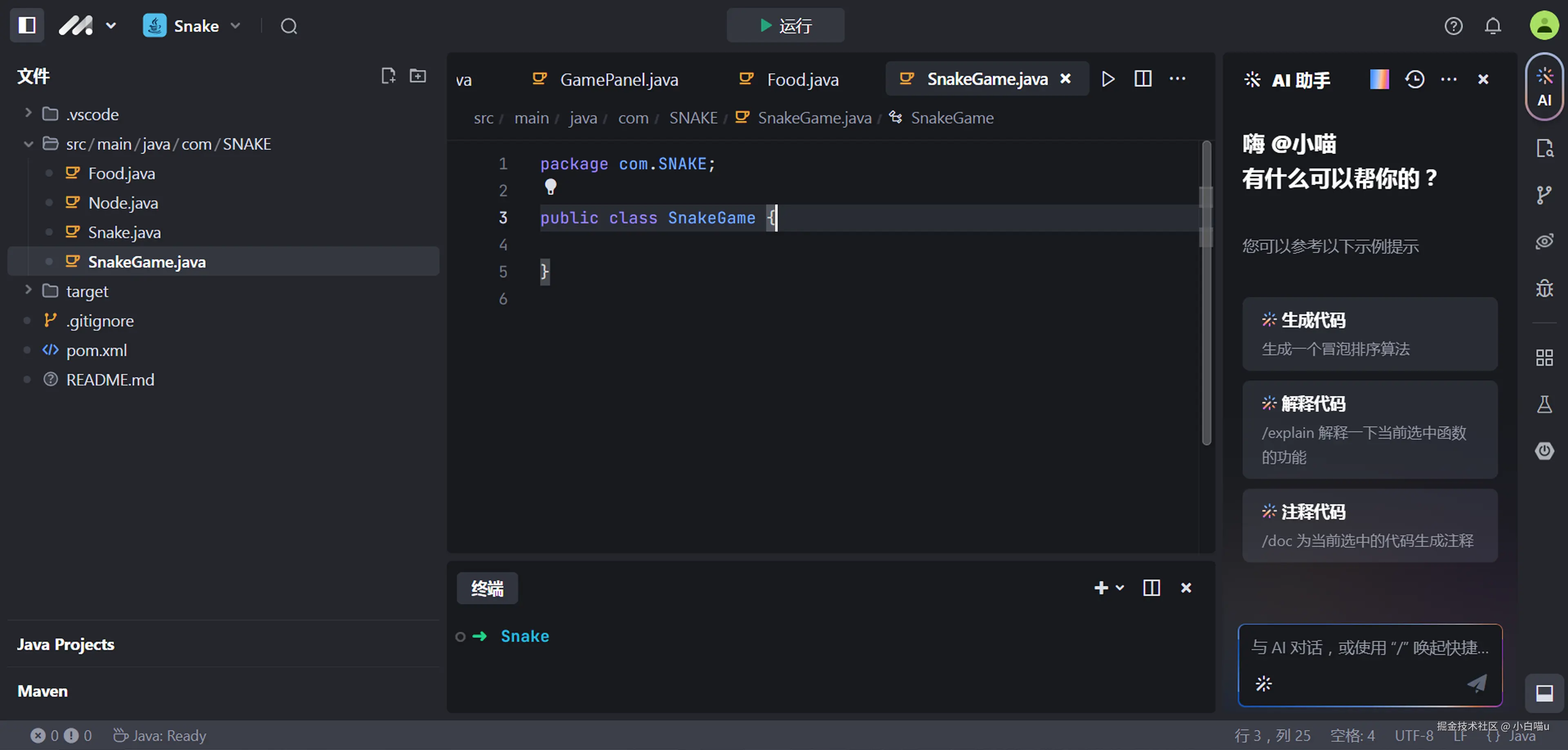Open AI assistant chat history clock icon
The width and height of the screenshot is (1568, 750).
pos(1414,80)
